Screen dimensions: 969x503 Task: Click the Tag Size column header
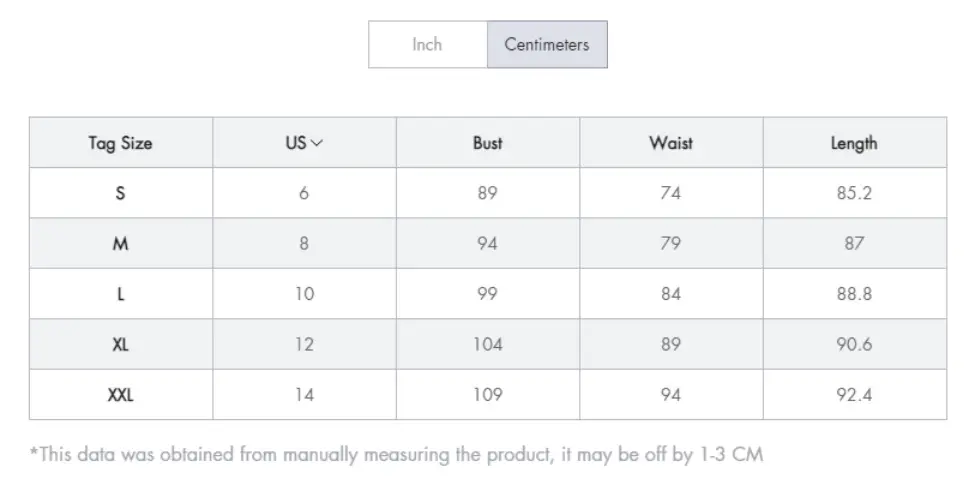click(121, 143)
